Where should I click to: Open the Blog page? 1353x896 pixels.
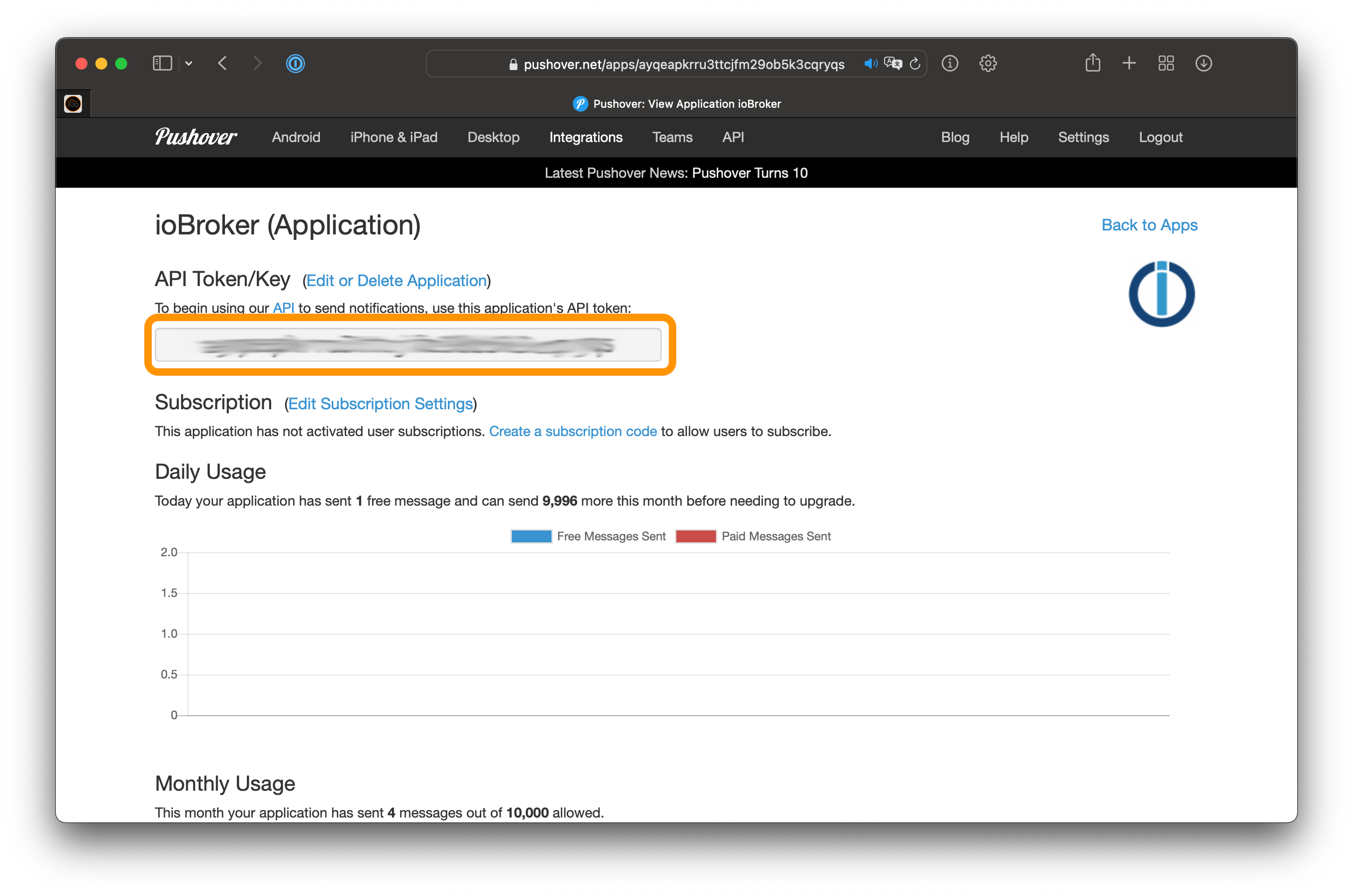coord(955,137)
